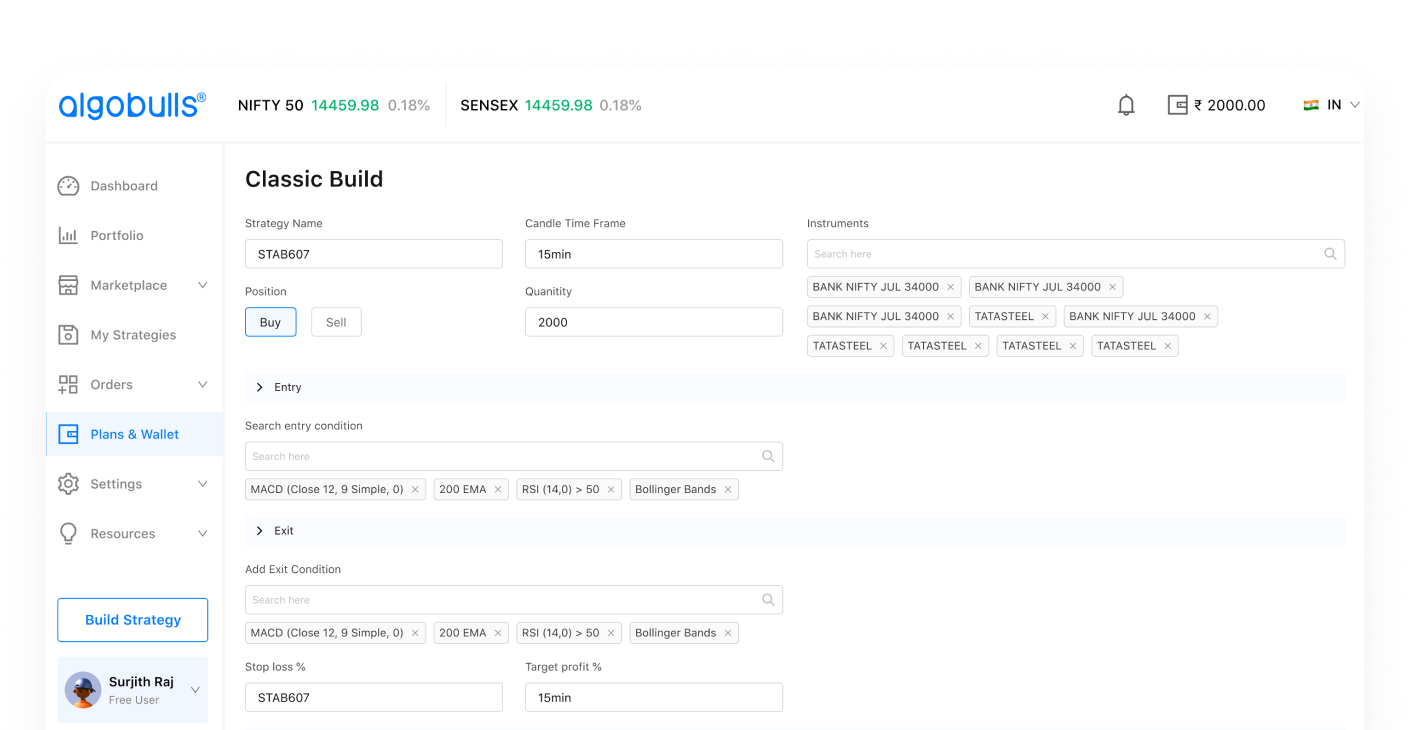Focus the Strategy Name field
Image resolution: width=1408 pixels, height=730 pixels.
tap(374, 254)
